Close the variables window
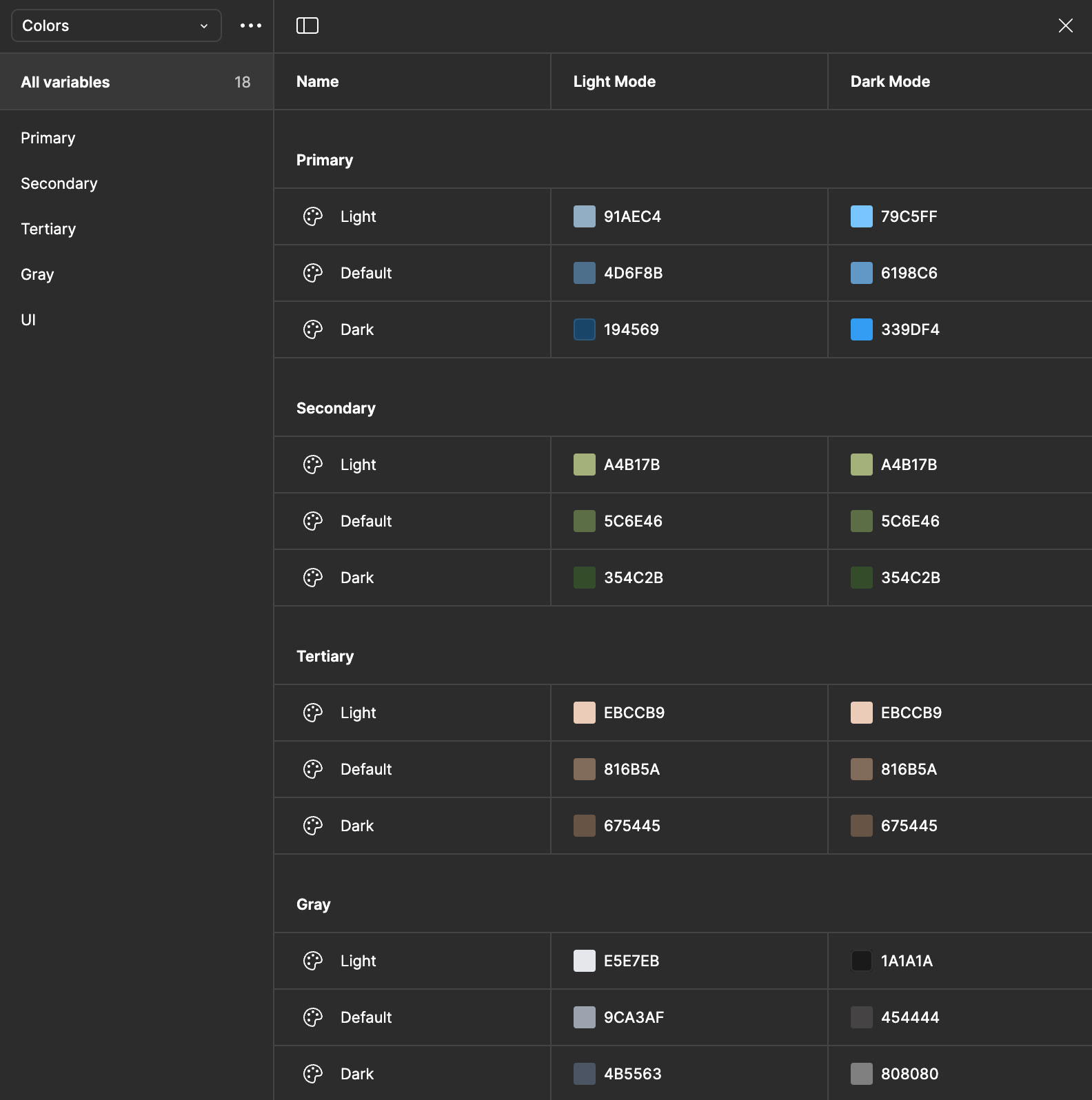This screenshot has height=1100, width=1092. point(1066,26)
